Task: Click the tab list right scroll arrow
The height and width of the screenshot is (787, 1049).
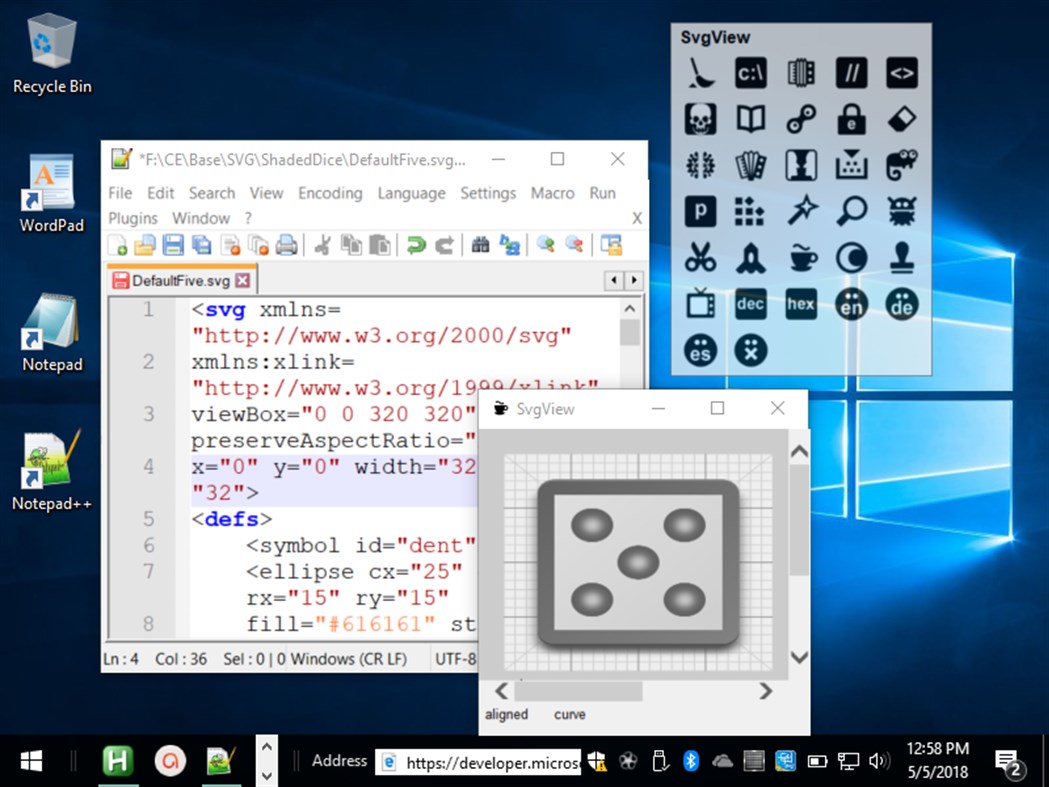Action: [634, 280]
